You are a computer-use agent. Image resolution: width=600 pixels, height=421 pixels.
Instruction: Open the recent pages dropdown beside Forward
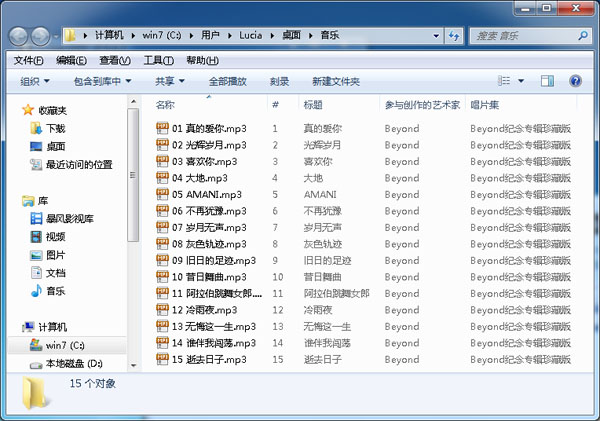coord(56,36)
